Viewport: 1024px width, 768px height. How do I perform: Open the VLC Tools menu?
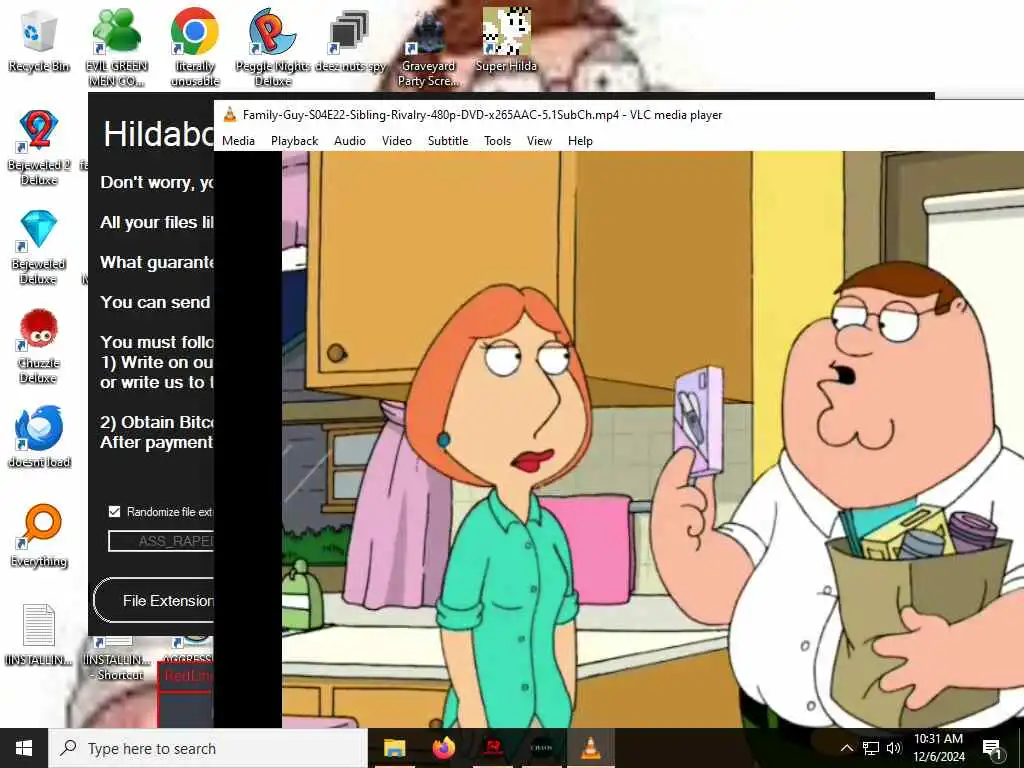pyautogui.click(x=498, y=141)
